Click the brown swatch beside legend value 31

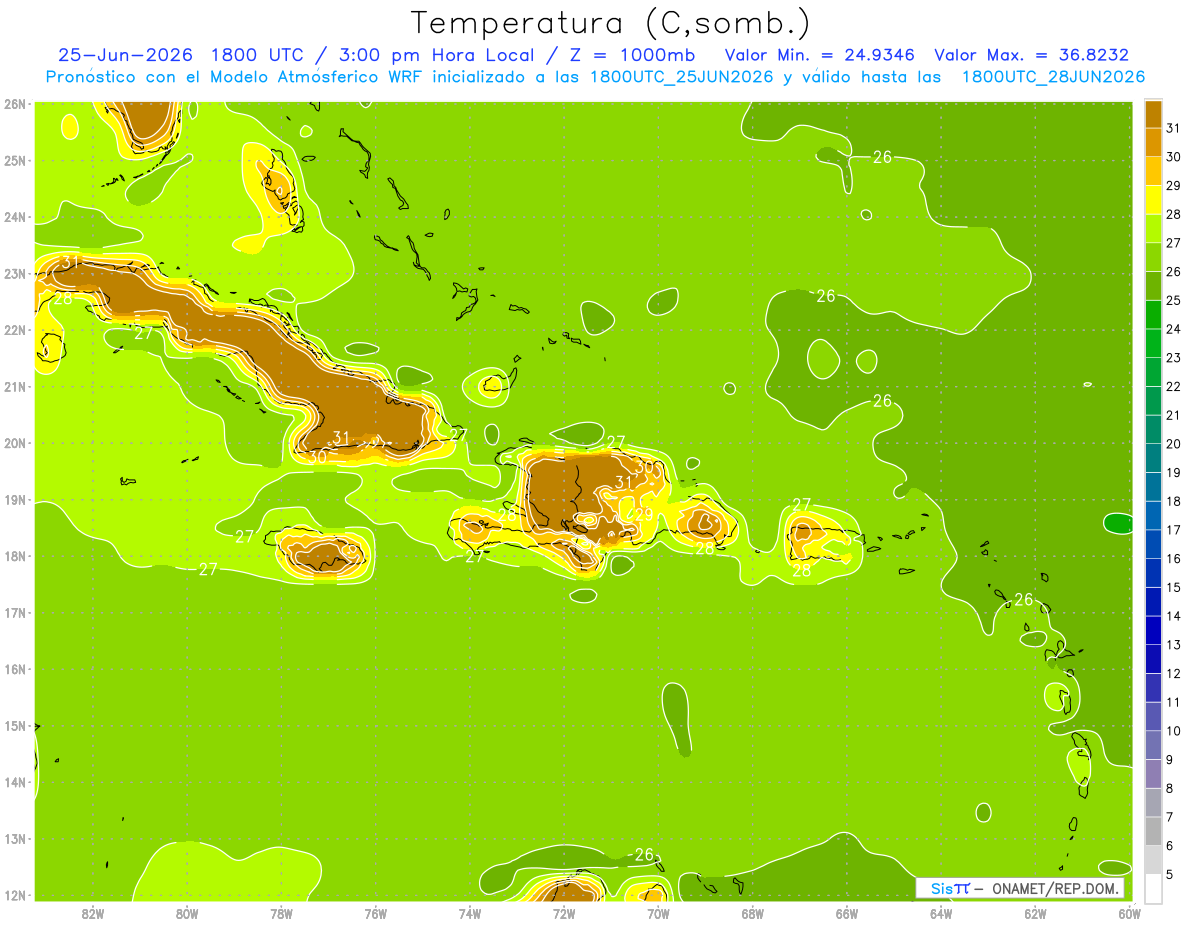pyautogui.click(x=1154, y=114)
